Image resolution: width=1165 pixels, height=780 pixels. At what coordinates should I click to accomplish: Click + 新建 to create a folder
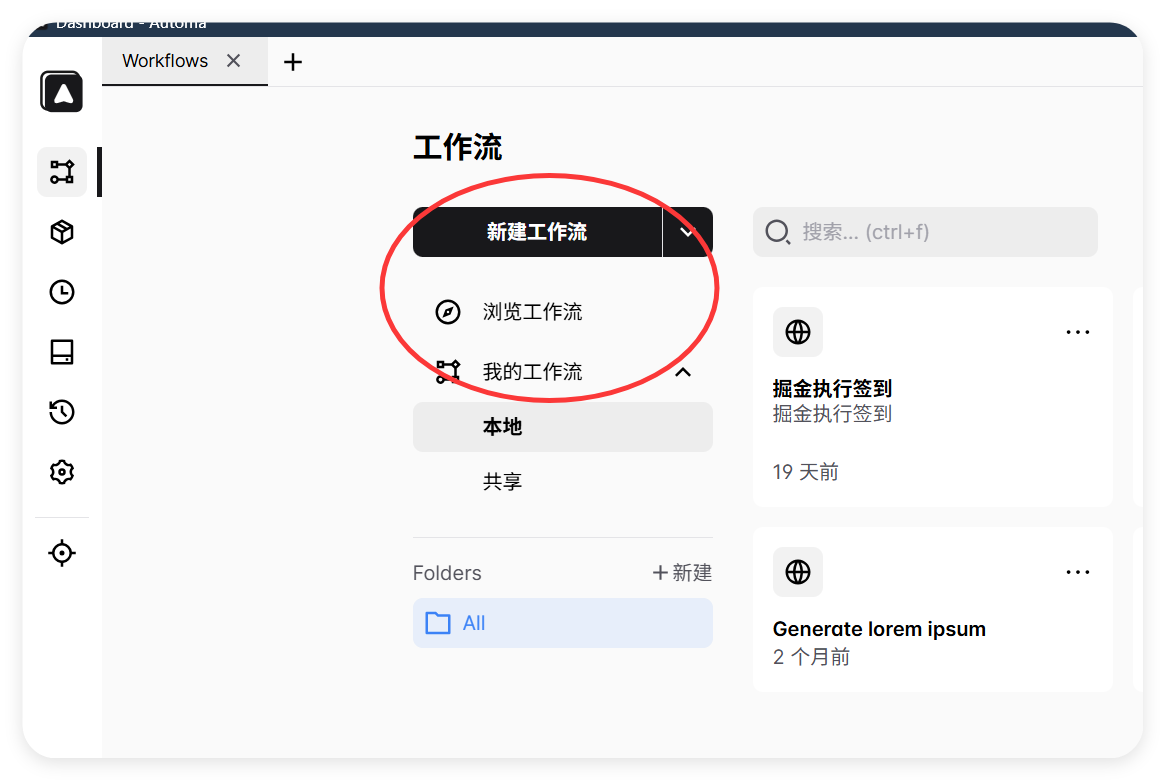point(682,573)
